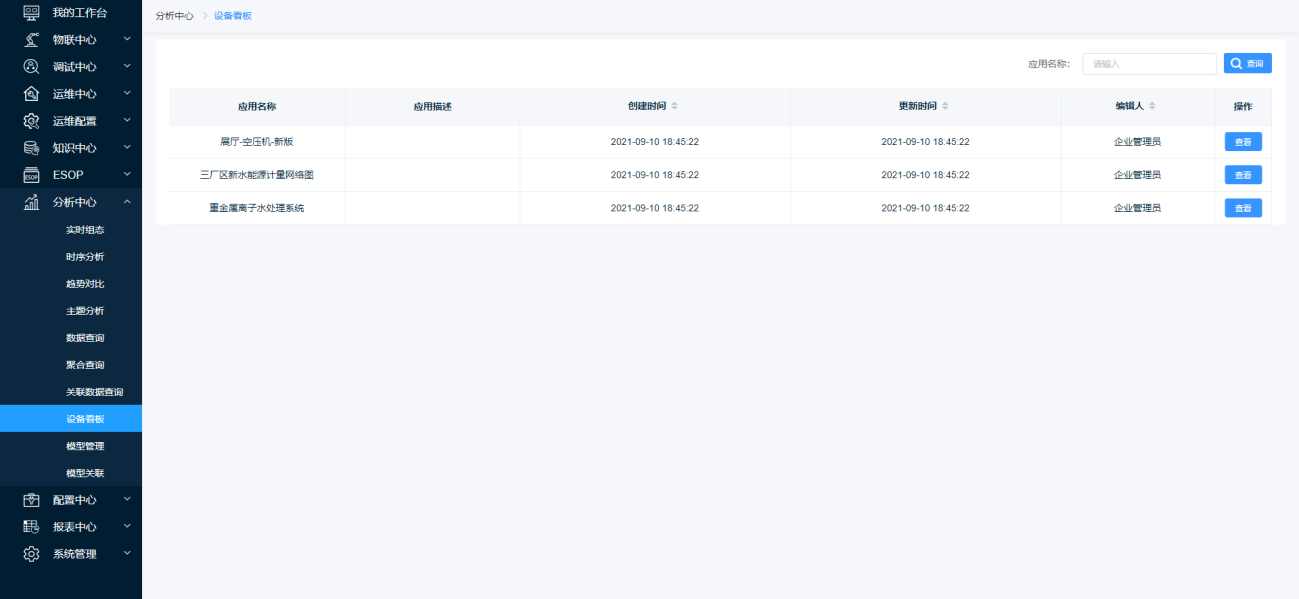Click the 查询 search button
1299x599 pixels.
[x=1247, y=64]
